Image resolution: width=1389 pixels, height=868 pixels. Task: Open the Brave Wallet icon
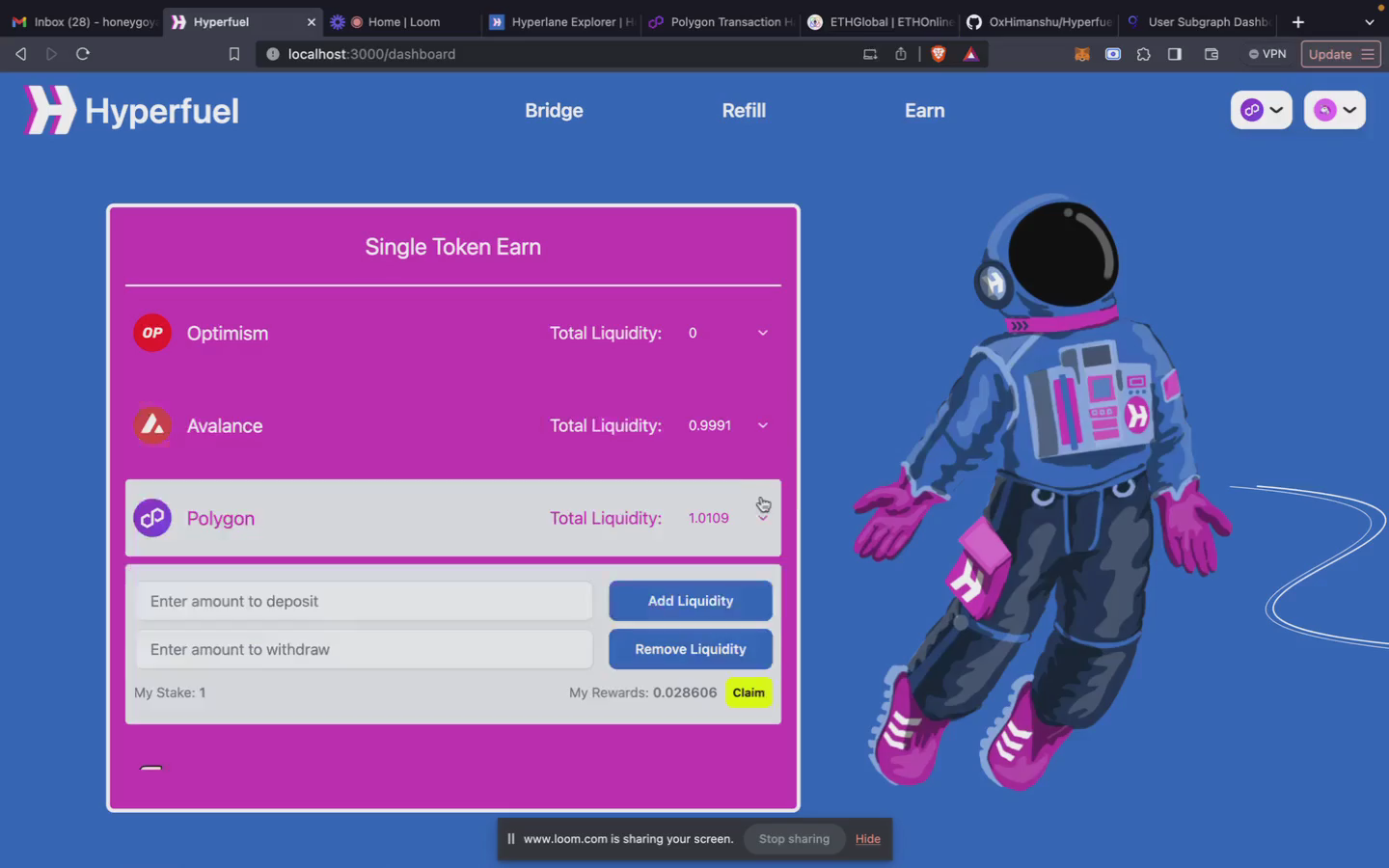pyautogui.click(x=1212, y=54)
